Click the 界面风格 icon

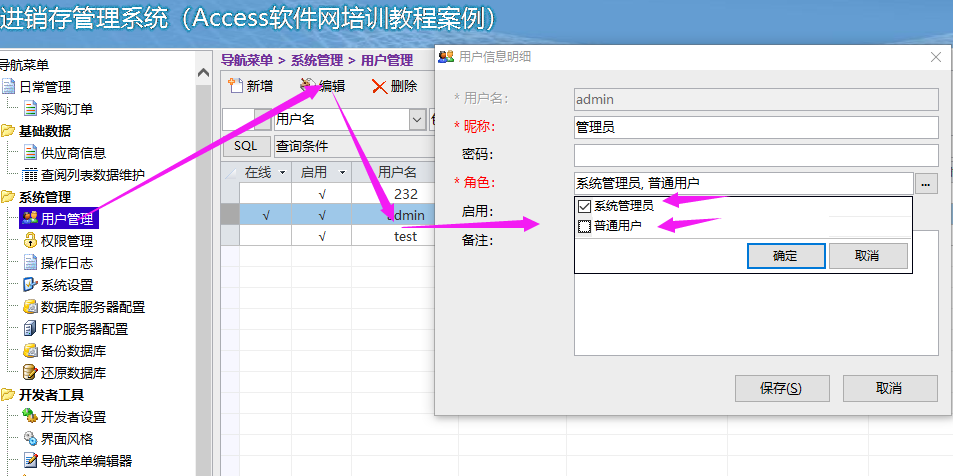30,438
